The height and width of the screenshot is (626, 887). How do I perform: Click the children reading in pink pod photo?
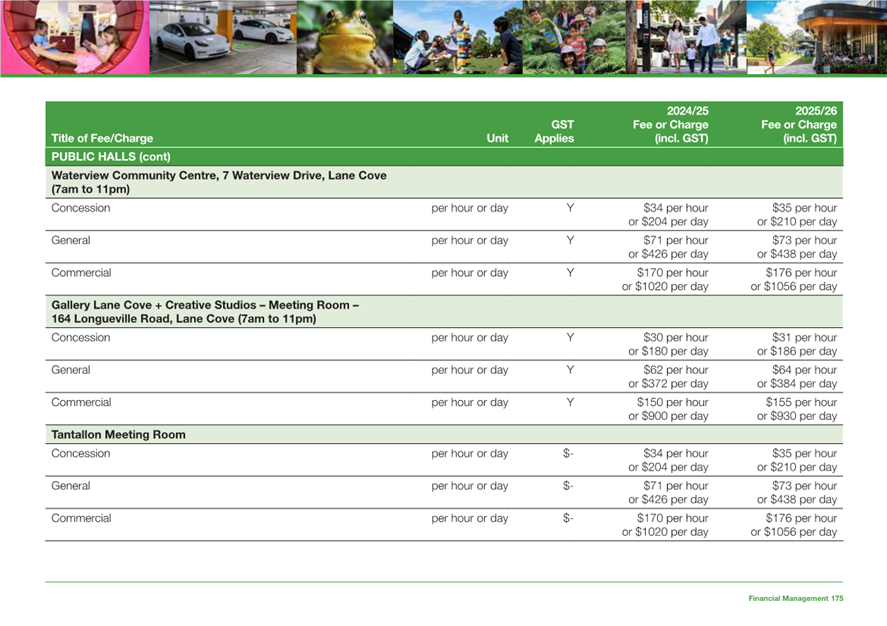pos(75,37)
